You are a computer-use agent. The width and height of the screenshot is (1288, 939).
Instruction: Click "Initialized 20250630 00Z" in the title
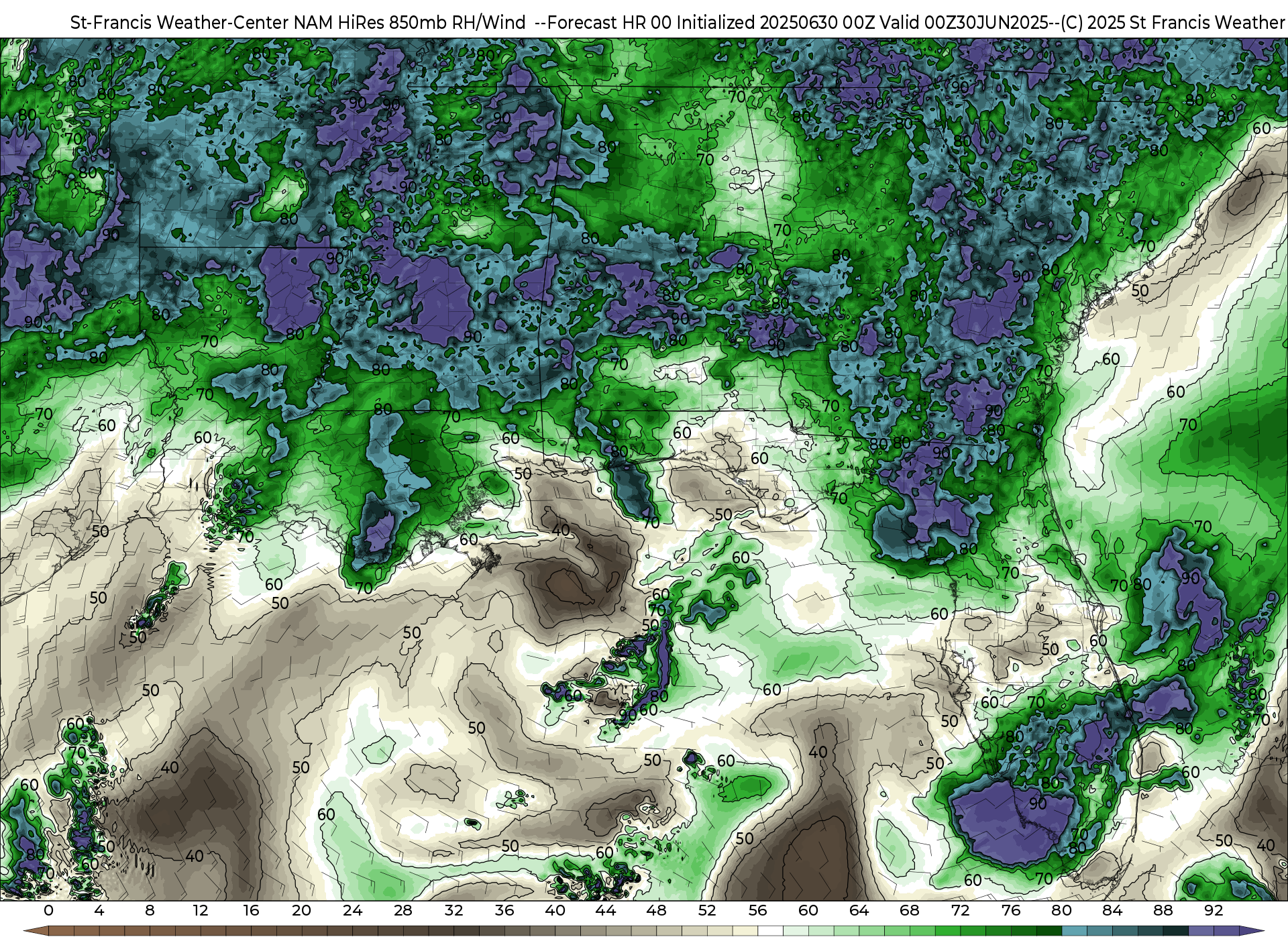click(775, 23)
